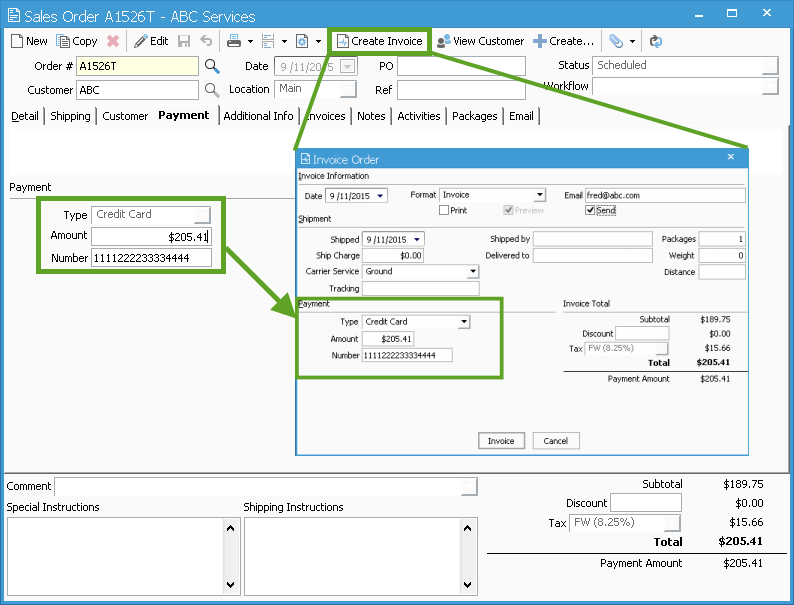Screen dimensions: 794x605
Task: Open the bottom Tax FW (8.25%) dropdown
Action: click(x=672, y=522)
